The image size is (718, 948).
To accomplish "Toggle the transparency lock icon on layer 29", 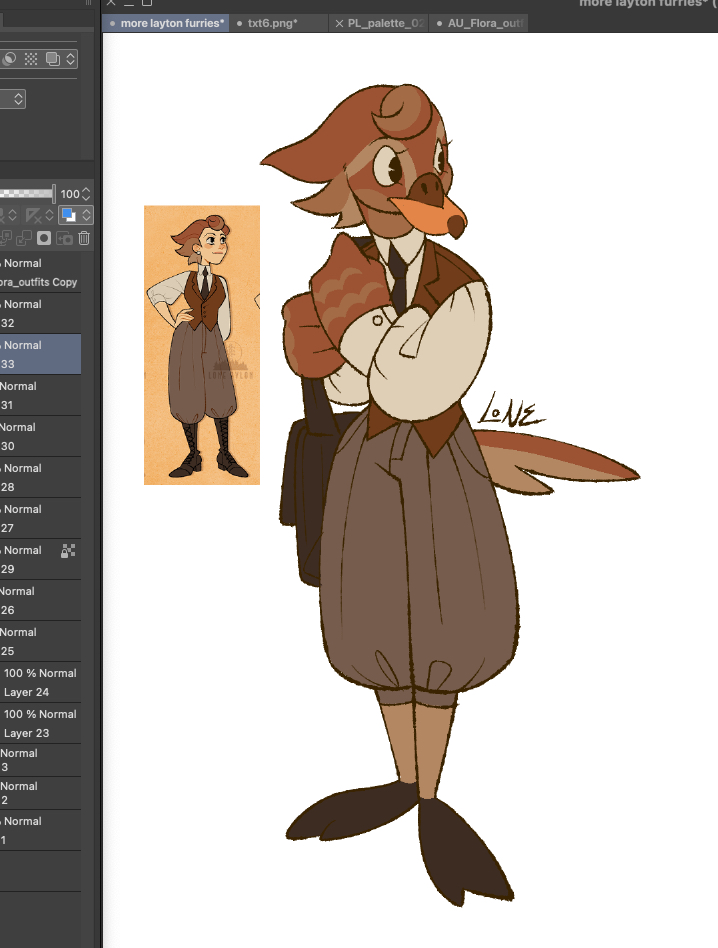I will click(x=68, y=550).
